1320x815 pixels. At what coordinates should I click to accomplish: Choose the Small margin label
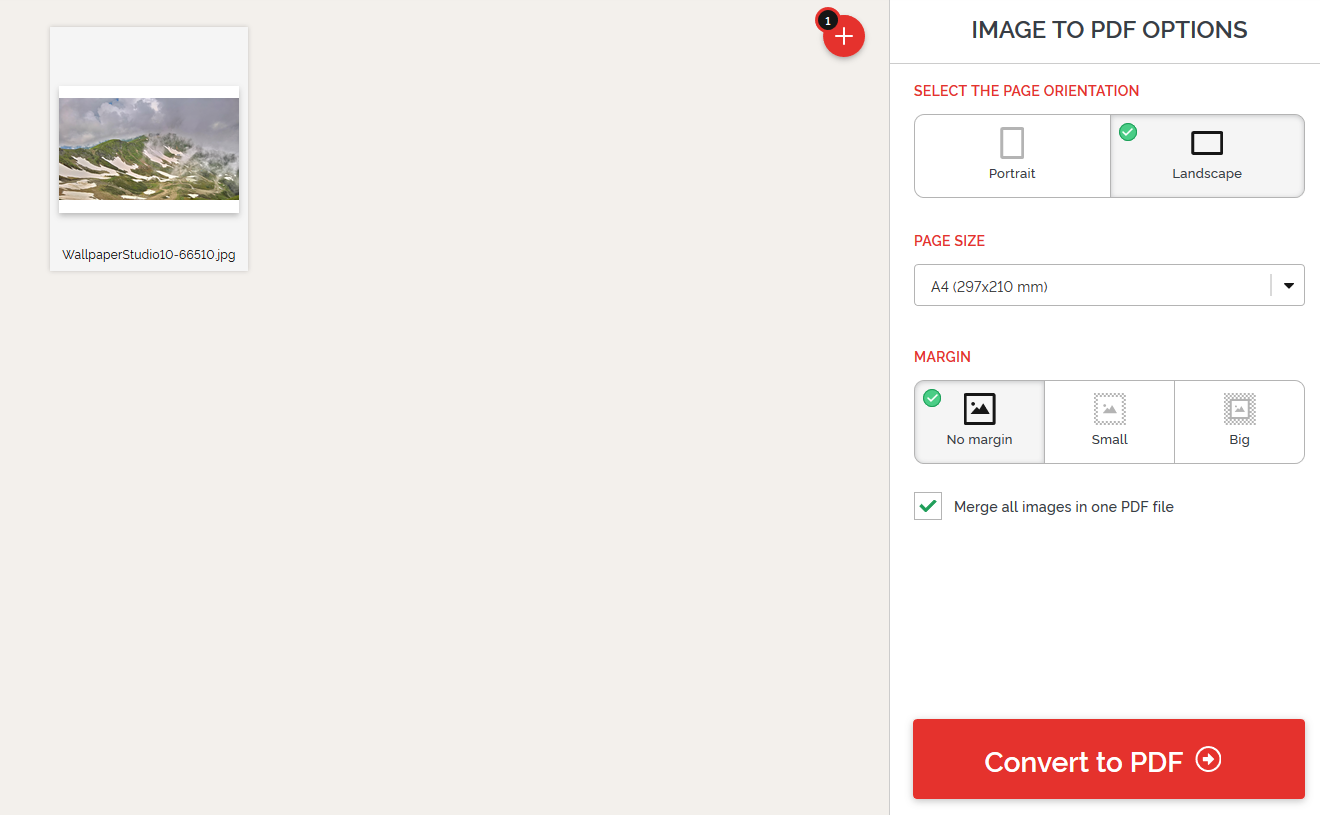pyautogui.click(x=1109, y=440)
